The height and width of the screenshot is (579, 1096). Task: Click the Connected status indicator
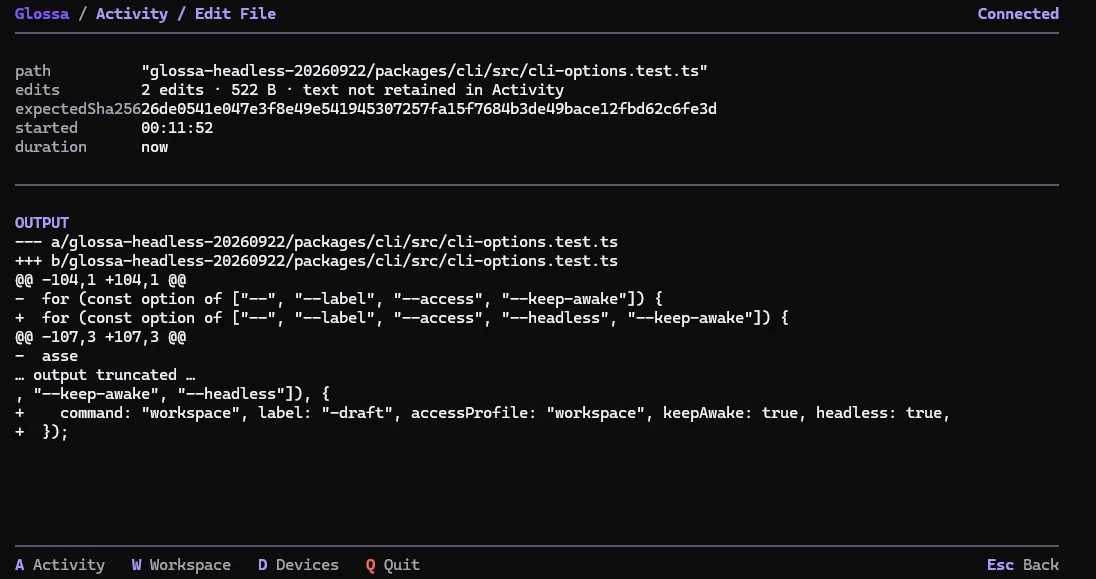pyautogui.click(x=1018, y=14)
